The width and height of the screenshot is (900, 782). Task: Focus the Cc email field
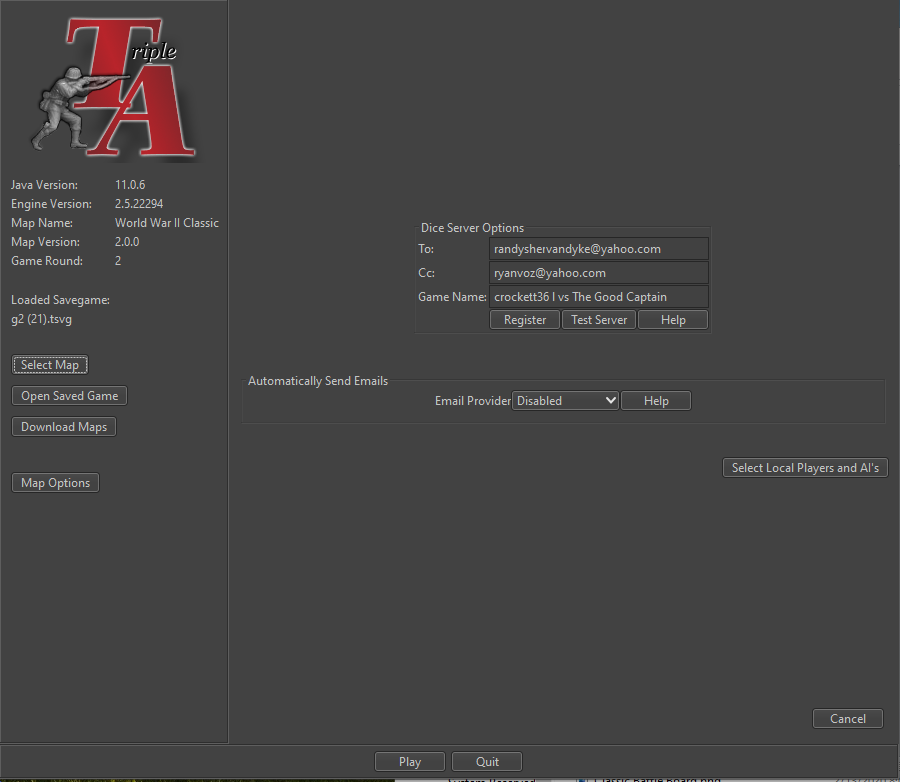click(598, 273)
